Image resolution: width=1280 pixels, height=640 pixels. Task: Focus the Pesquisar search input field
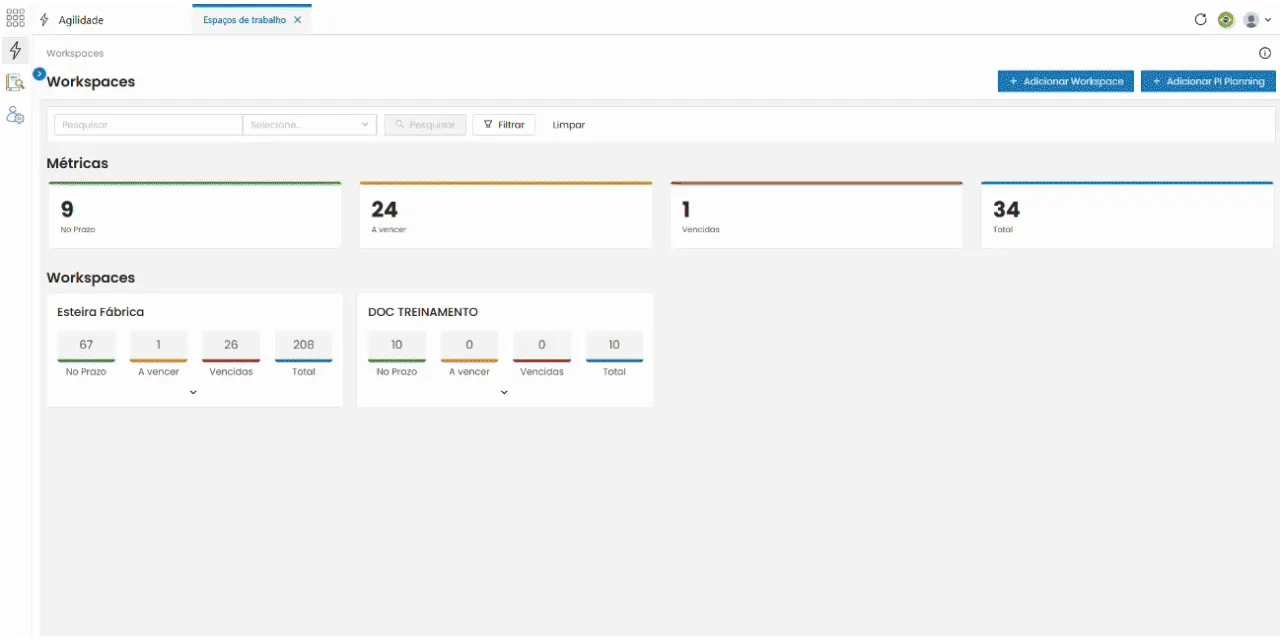148,125
